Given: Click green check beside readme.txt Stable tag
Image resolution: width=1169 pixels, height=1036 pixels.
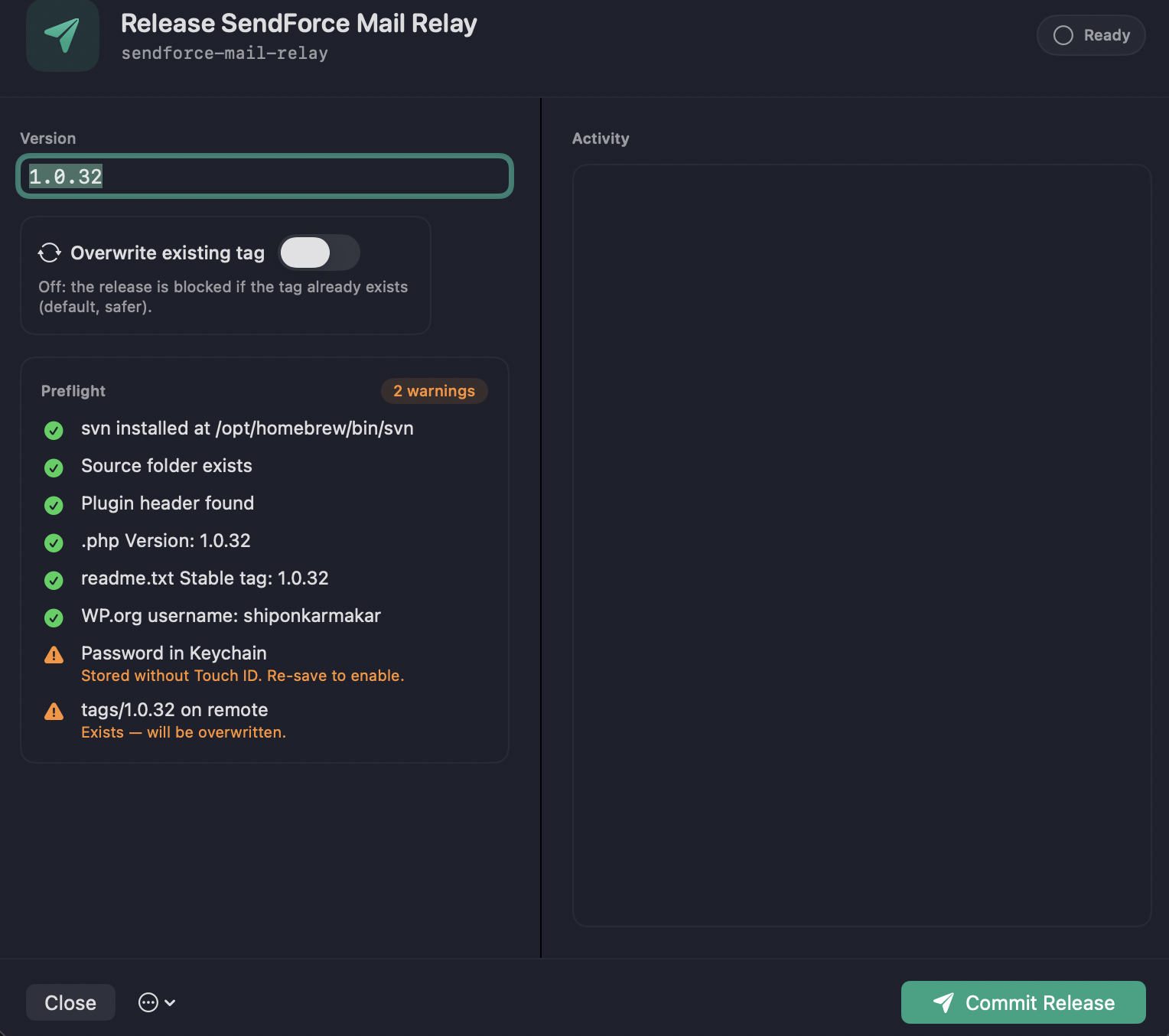Looking at the screenshot, I should click(54, 580).
